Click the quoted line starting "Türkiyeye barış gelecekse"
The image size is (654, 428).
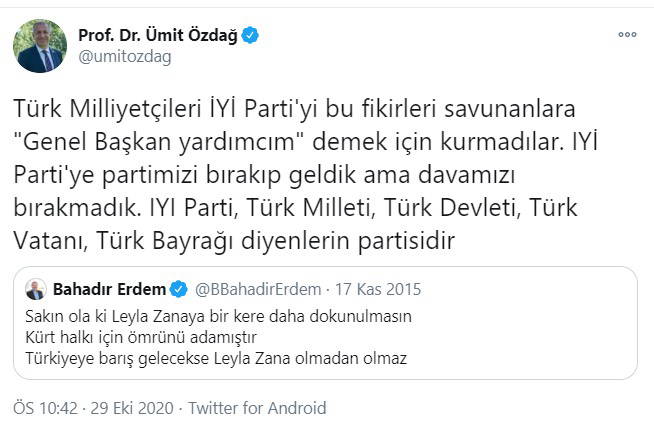pos(218,357)
